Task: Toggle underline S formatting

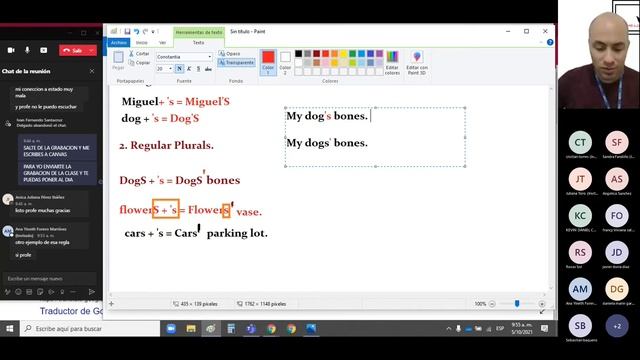Action: coord(199,69)
